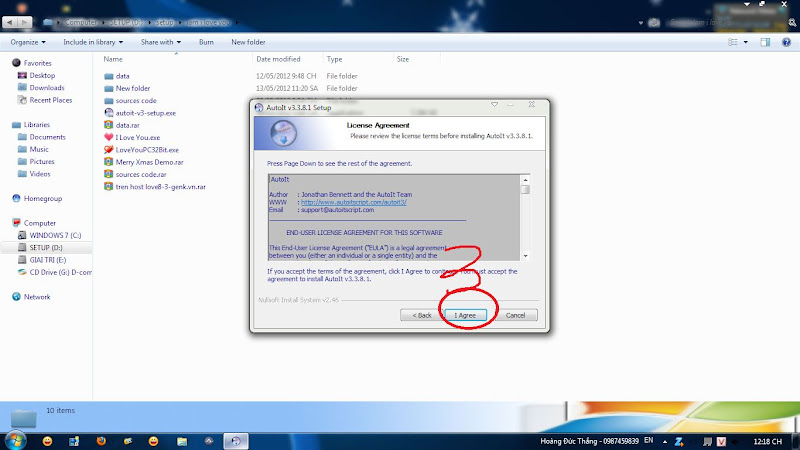Click New folder in the toolbar
The width and height of the screenshot is (800, 450).
click(x=248, y=42)
